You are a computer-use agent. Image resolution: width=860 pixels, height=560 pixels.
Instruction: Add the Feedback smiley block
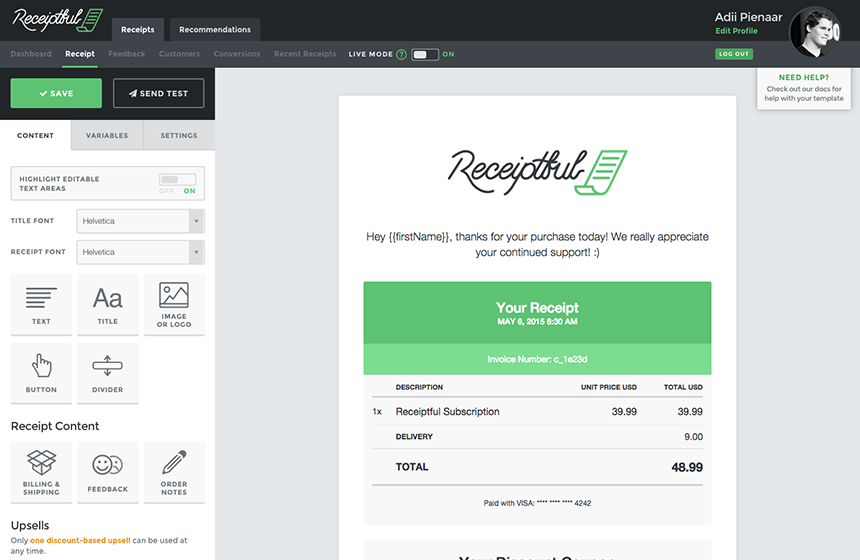click(108, 472)
